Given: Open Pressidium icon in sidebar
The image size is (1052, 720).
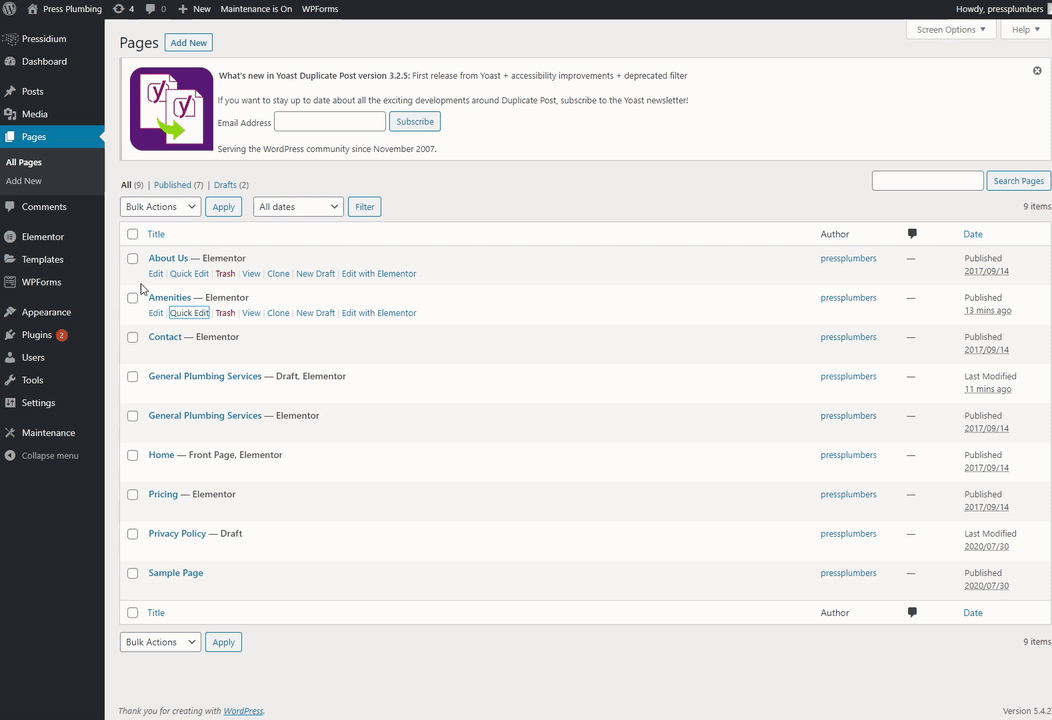Looking at the screenshot, I should coord(10,39).
